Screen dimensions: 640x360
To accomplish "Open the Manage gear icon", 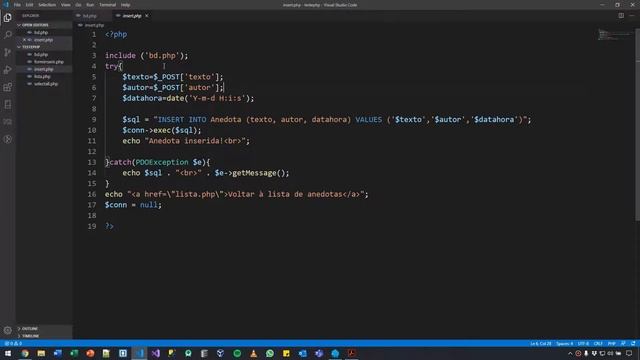I will click(x=7, y=330).
